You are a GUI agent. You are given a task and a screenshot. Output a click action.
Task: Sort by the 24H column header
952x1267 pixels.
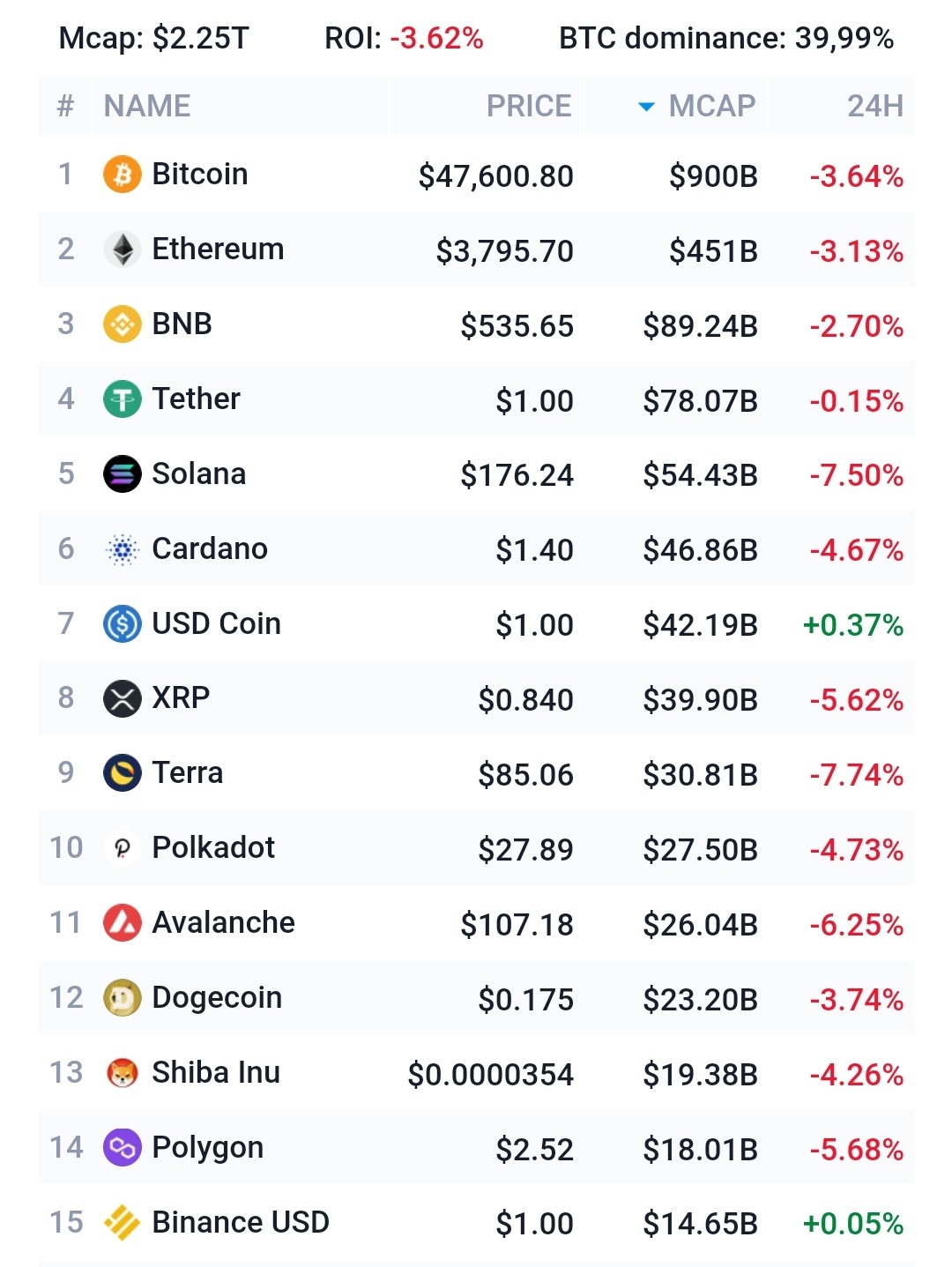[x=874, y=106]
